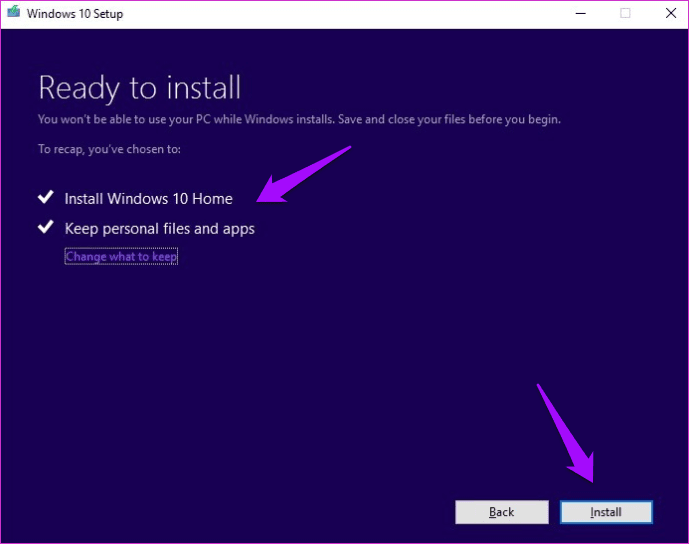Select the 'Install Windows 10 Home' text
689x544 pixels.
[x=149, y=199]
